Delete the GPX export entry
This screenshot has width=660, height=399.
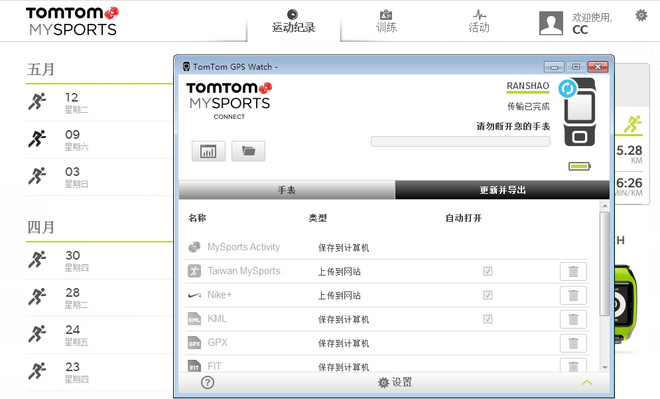pos(573,343)
